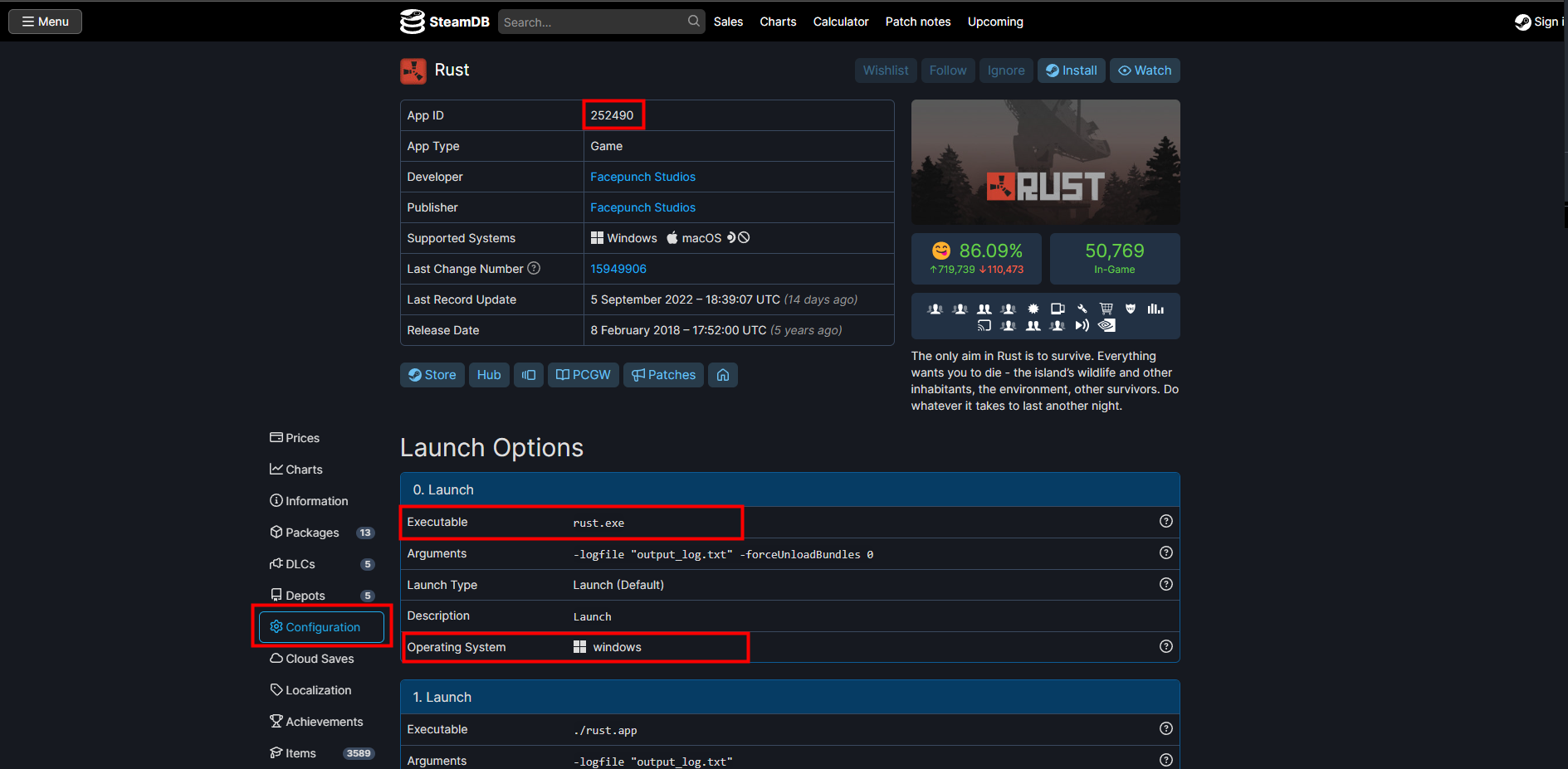Click the smiley face review rating icon
Screen dimensions: 1568x769
point(941,251)
